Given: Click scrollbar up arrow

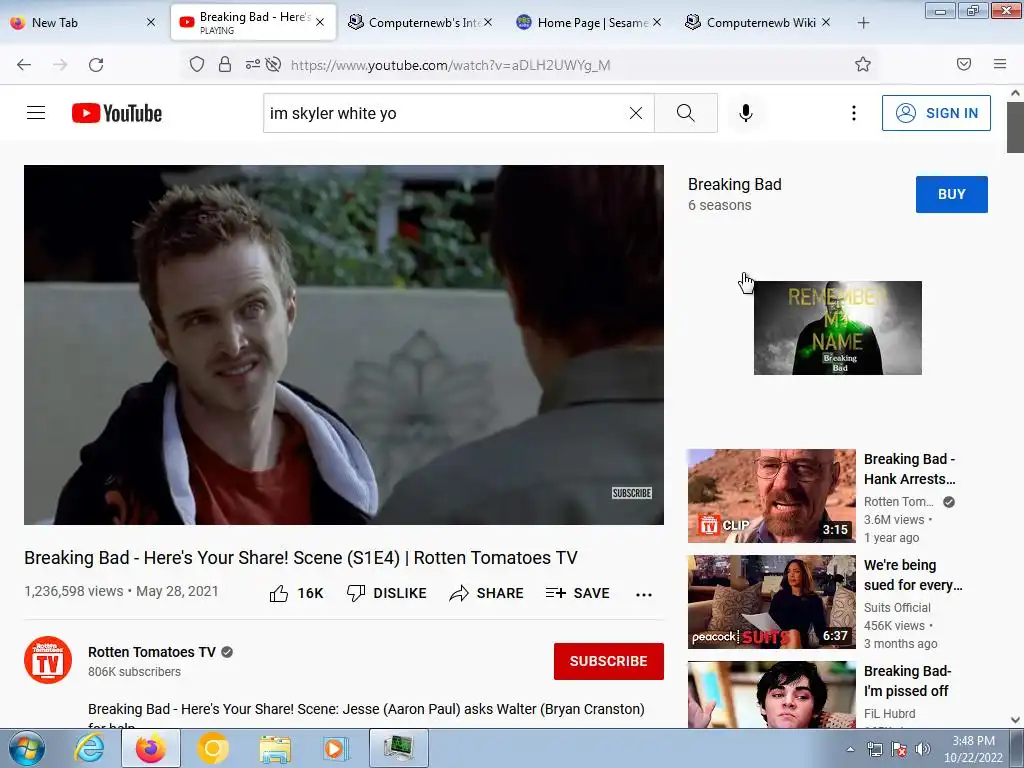Looking at the screenshot, I should (x=1015, y=93).
